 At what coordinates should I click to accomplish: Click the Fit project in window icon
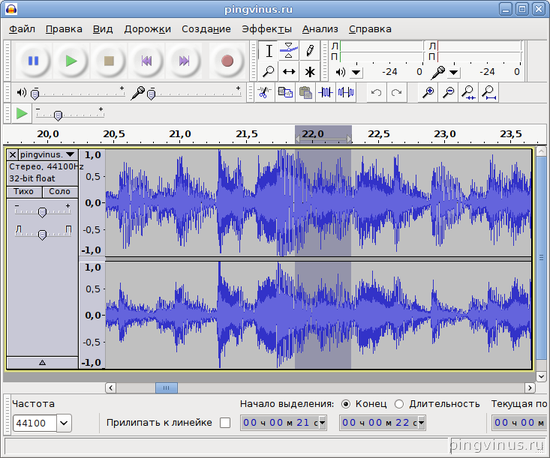(x=489, y=93)
